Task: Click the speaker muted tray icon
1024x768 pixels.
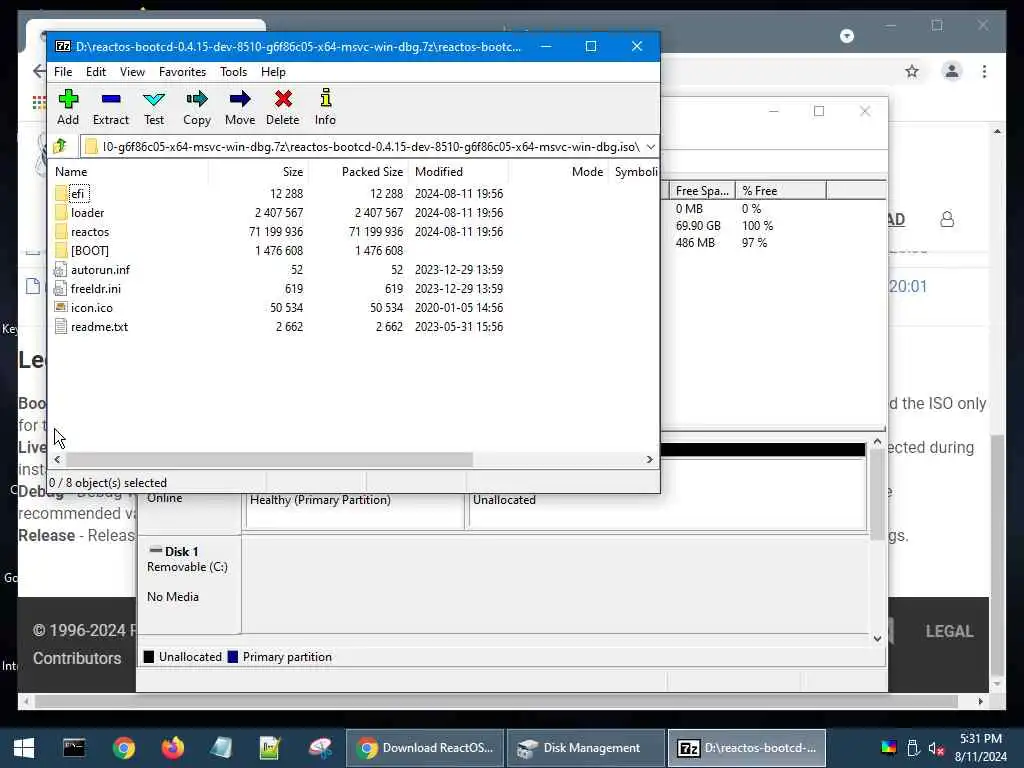Action: point(936,748)
